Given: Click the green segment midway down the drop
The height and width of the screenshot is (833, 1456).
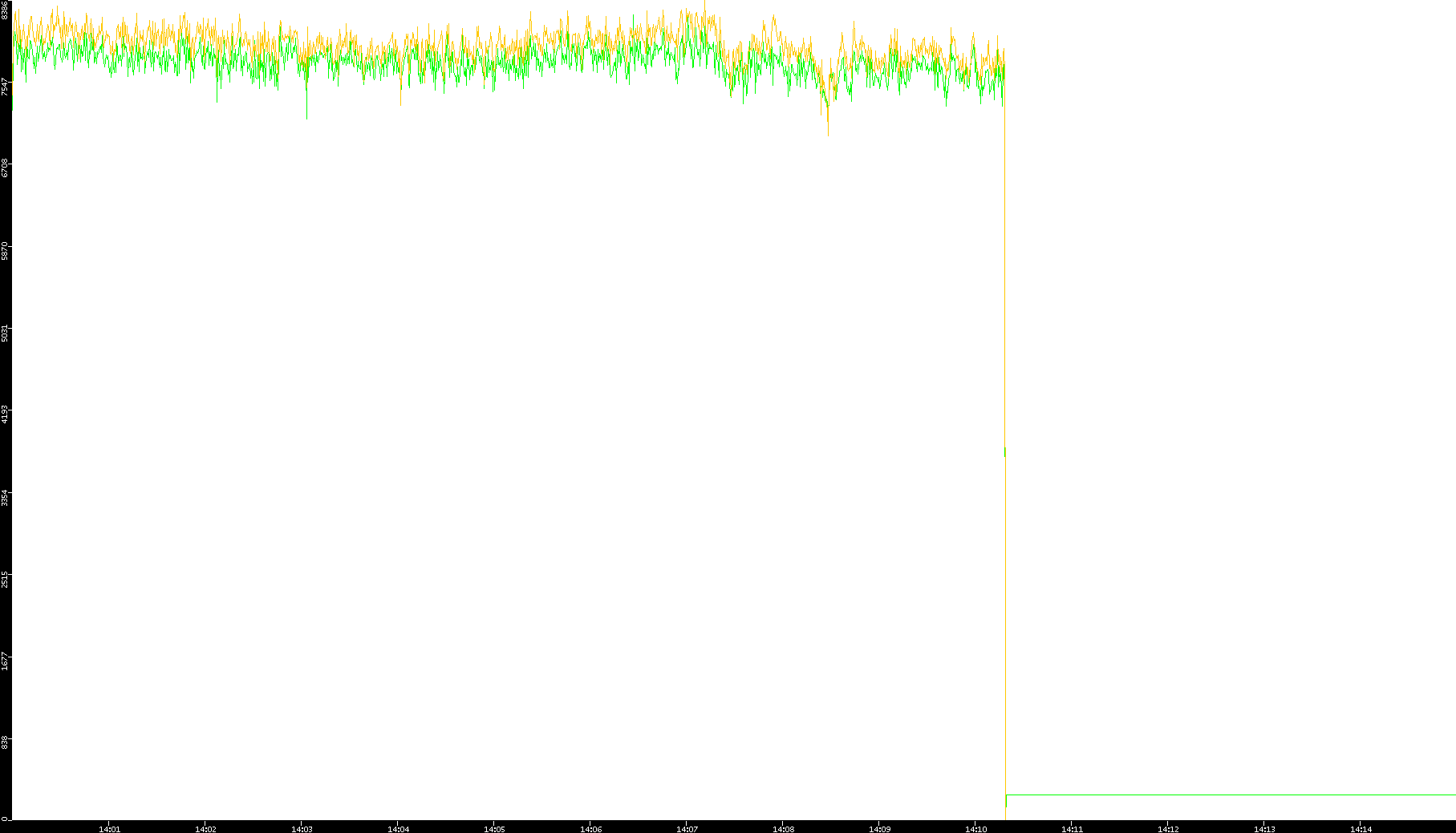Looking at the screenshot, I should tap(1005, 452).
